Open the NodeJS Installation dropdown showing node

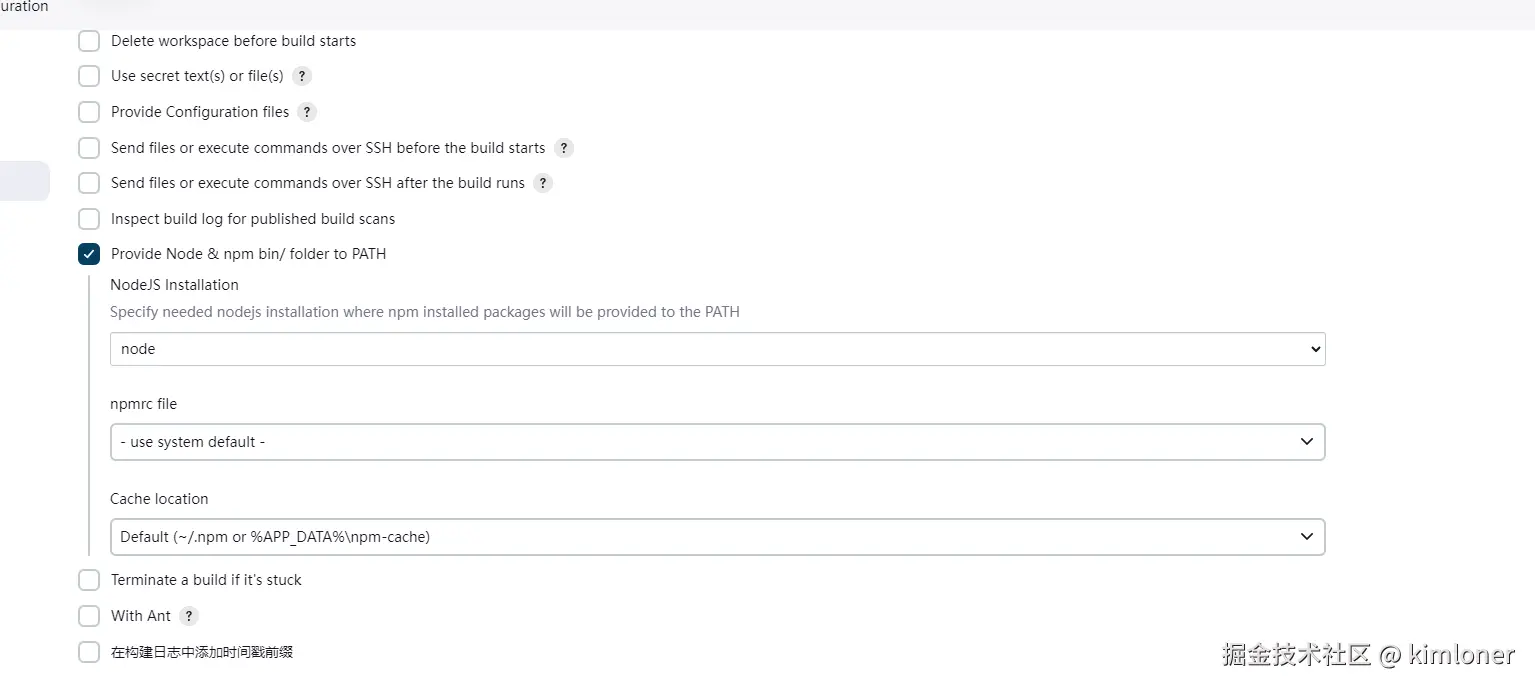[717, 349]
